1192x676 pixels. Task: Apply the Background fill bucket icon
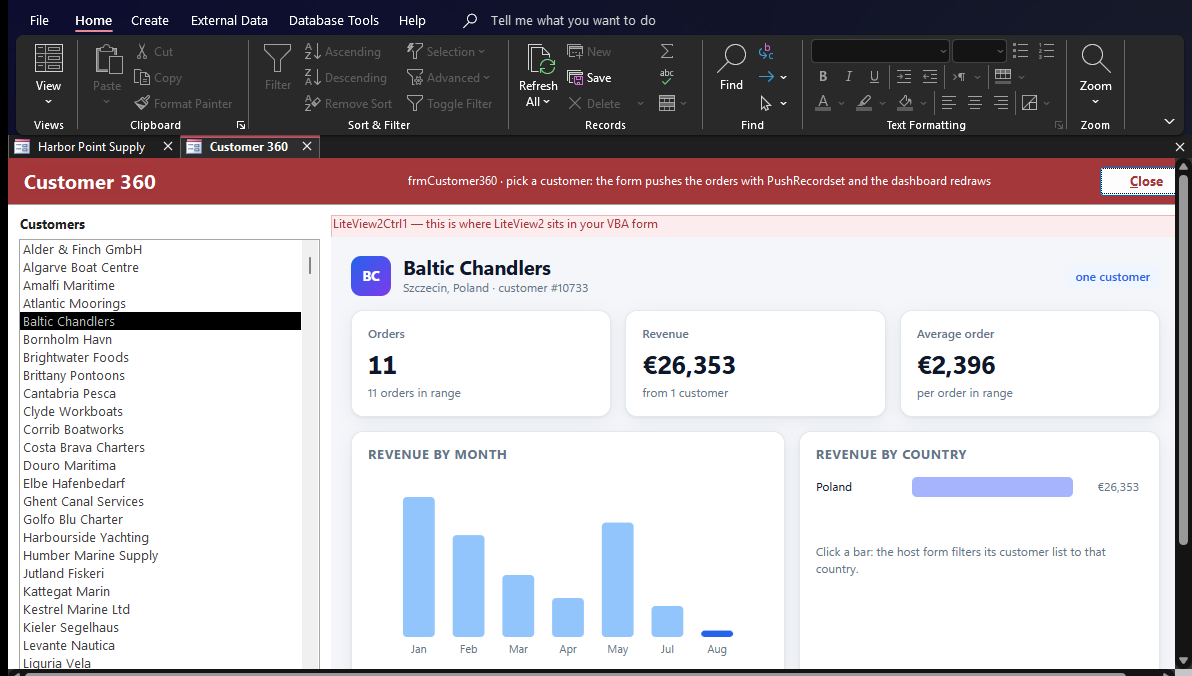tap(905, 102)
